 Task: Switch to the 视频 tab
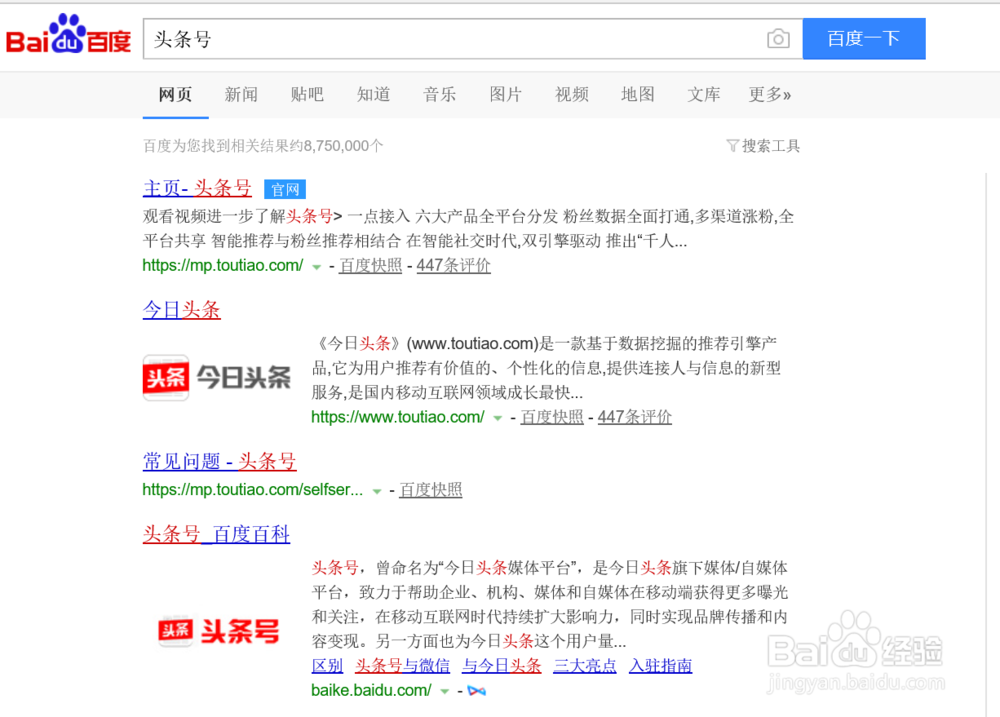(571, 94)
